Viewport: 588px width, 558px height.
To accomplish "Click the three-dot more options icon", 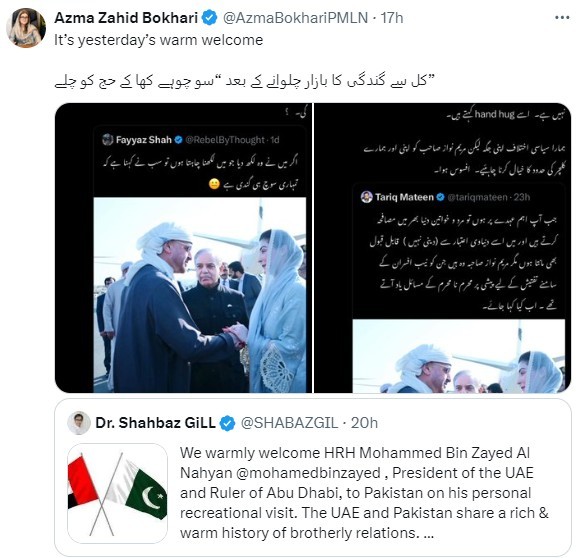I will (562, 18).
